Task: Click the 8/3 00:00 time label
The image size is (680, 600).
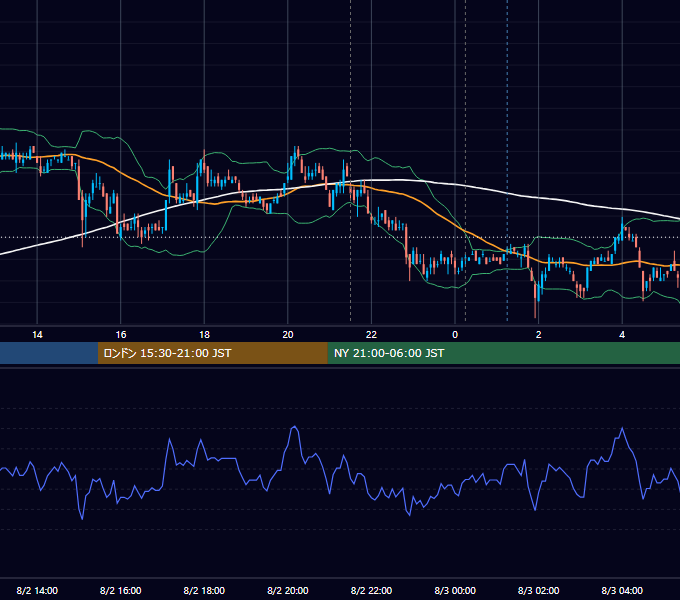Action: click(x=455, y=590)
